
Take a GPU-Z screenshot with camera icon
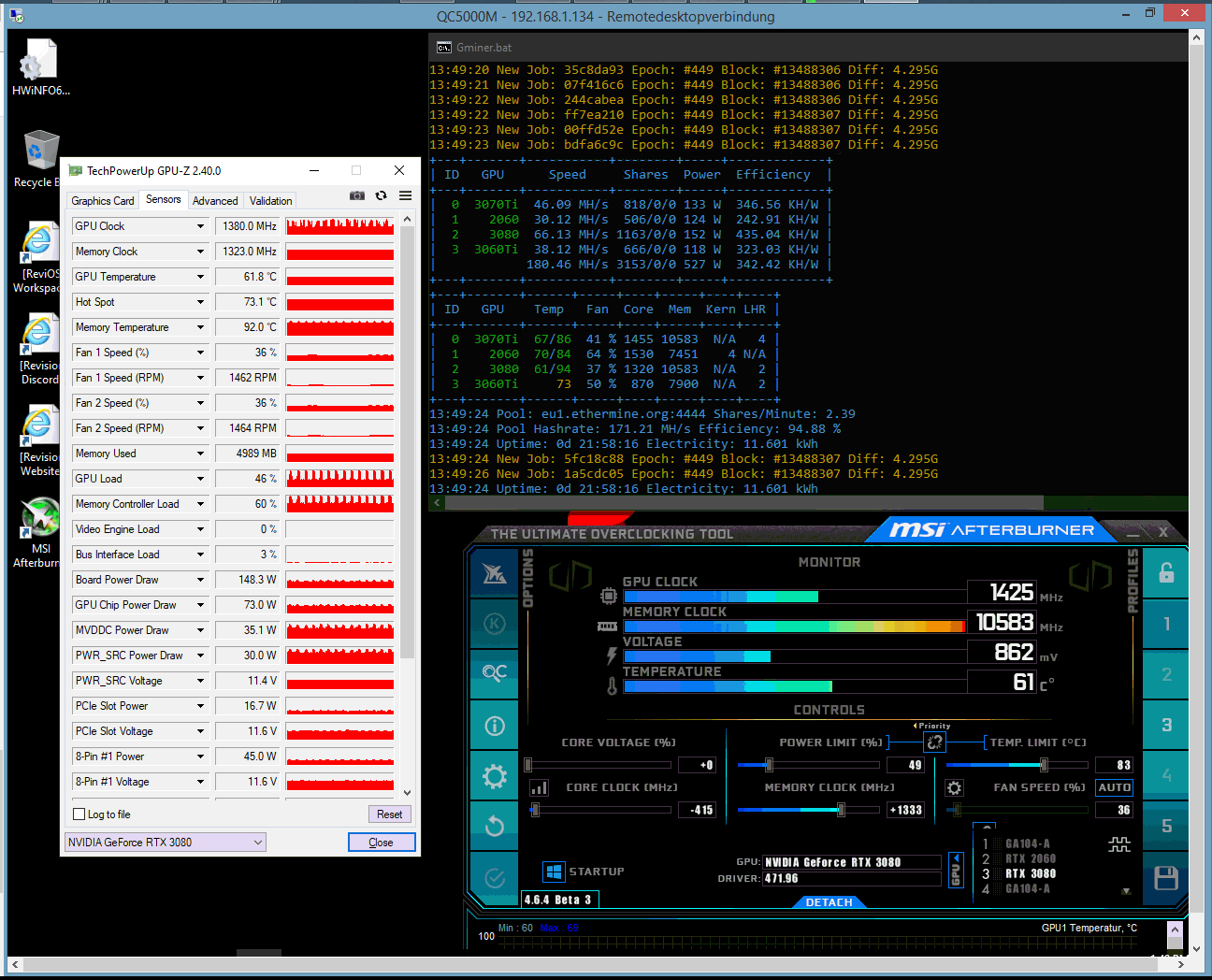tap(357, 195)
